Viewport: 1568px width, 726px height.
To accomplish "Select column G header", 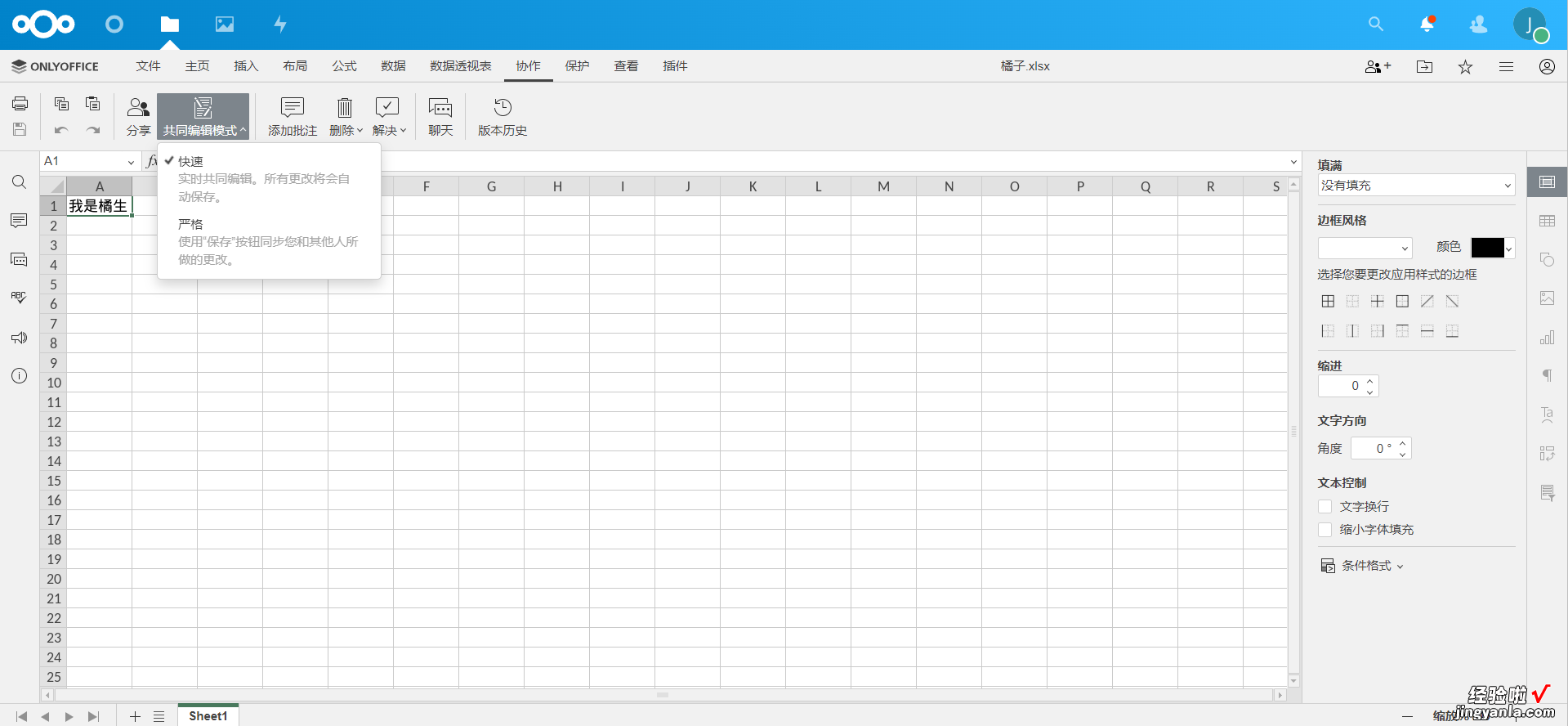I will point(491,186).
